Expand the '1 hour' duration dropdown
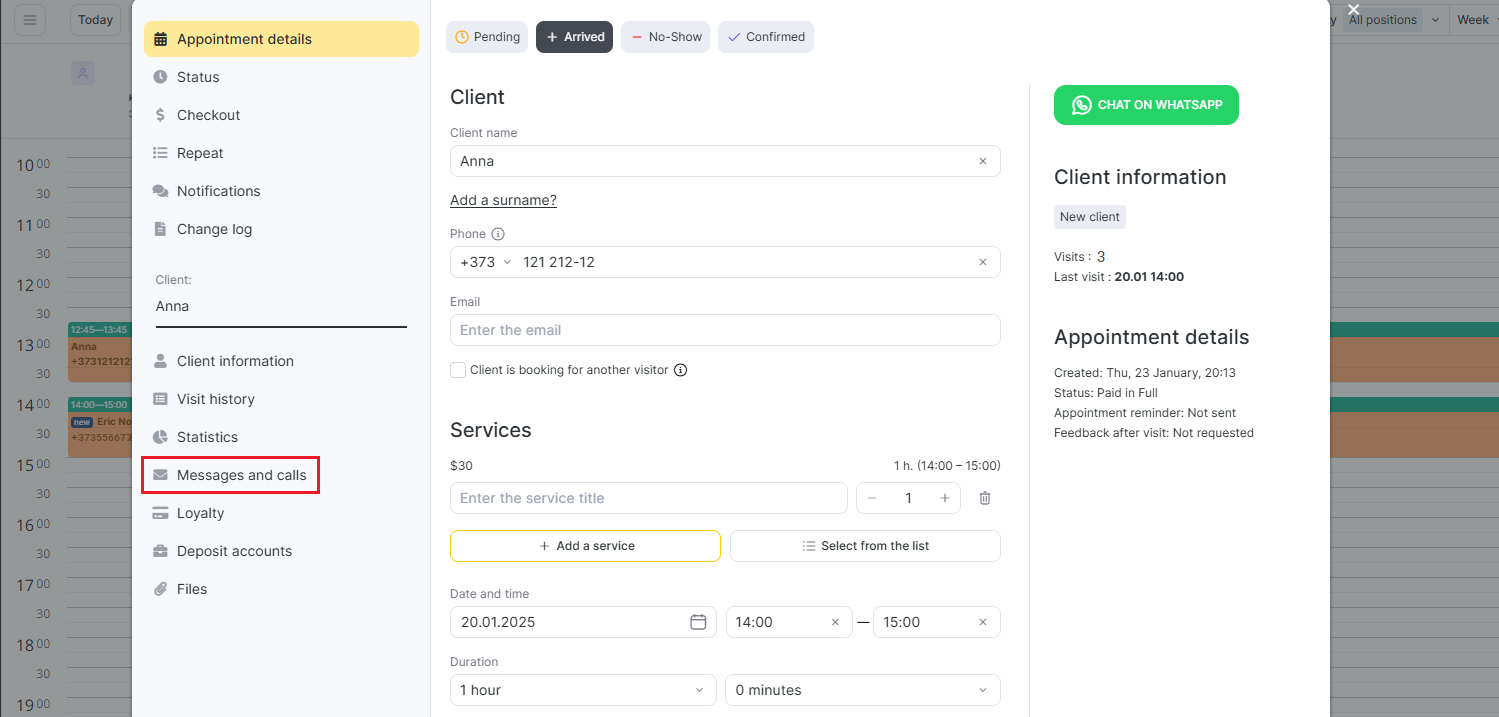The width and height of the screenshot is (1499, 717). click(583, 690)
